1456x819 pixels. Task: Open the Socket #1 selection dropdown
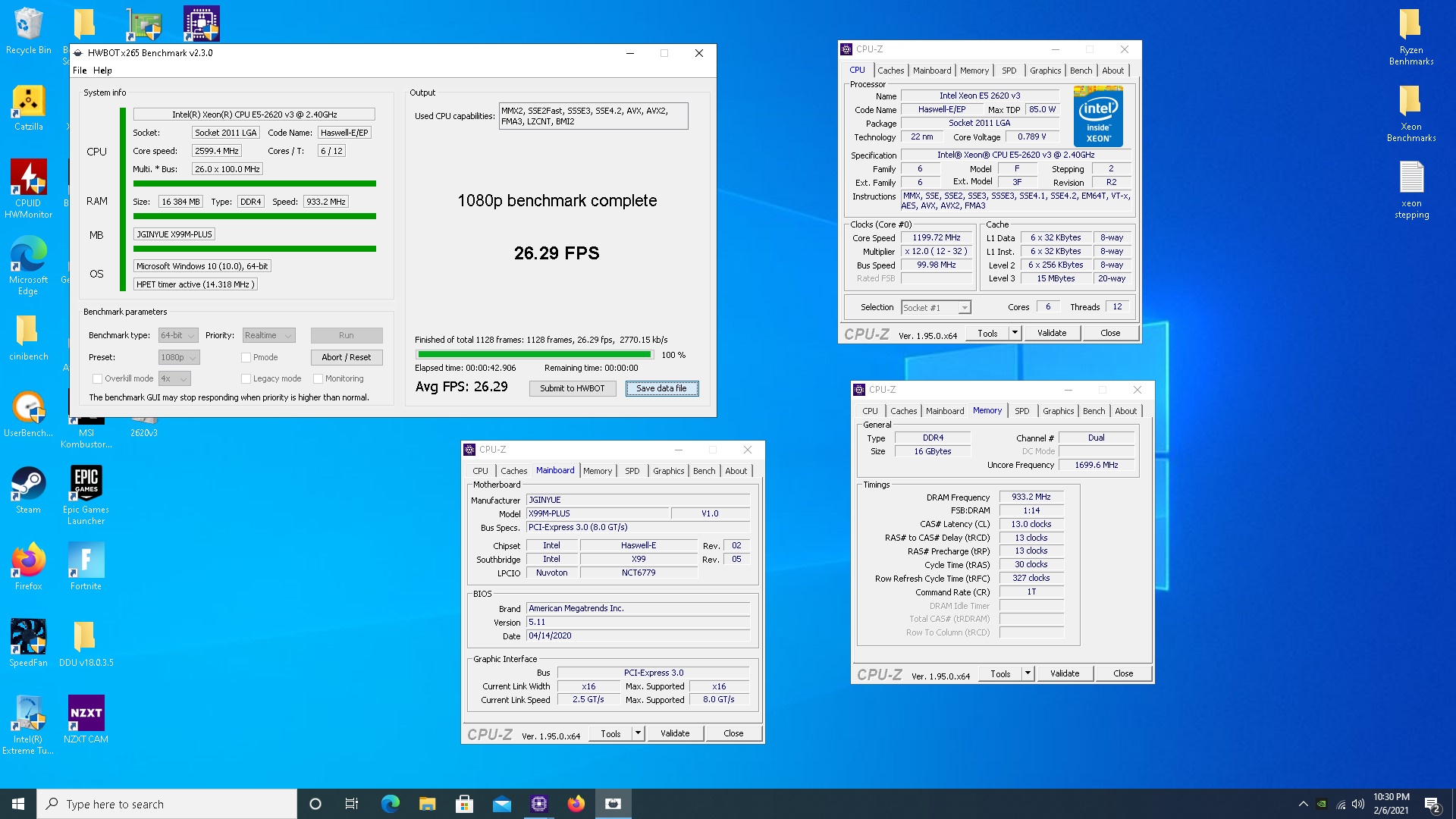[x=936, y=307]
